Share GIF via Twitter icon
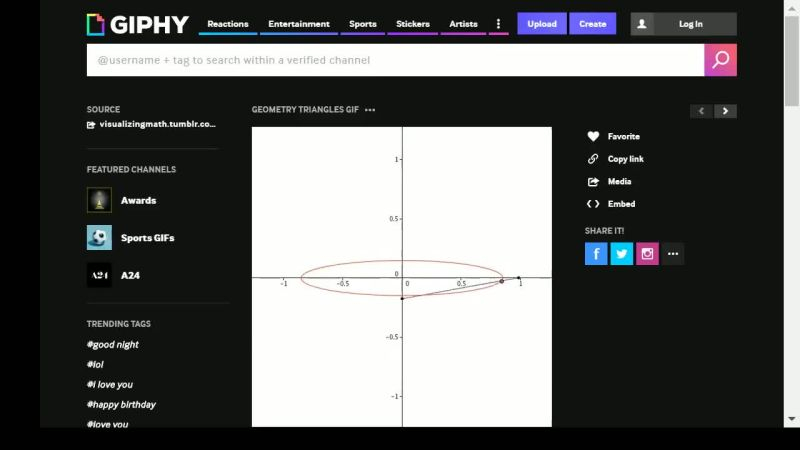The width and height of the screenshot is (800, 450). pyautogui.click(x=622, y=254)
